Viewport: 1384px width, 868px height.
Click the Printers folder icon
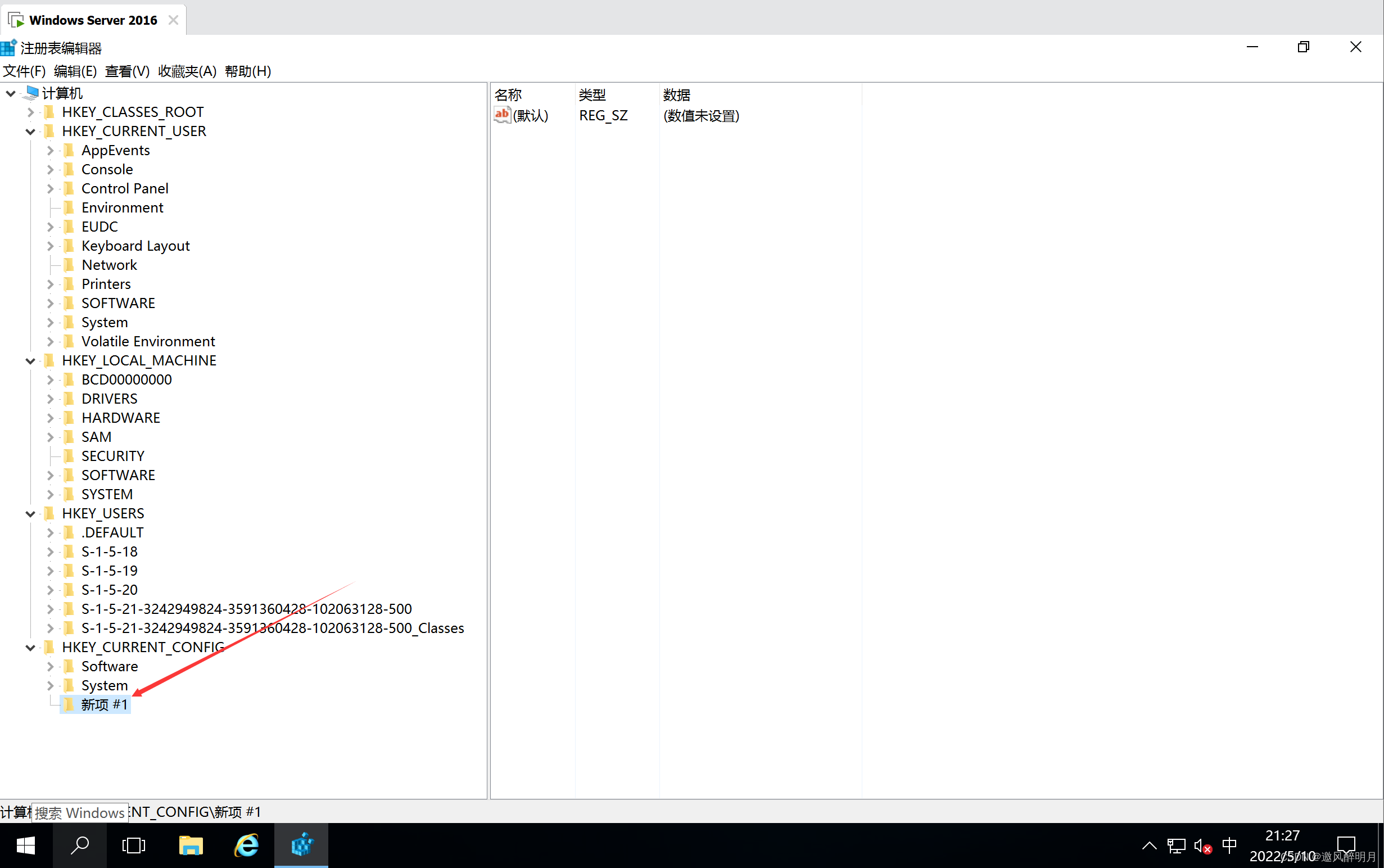pyautogui.click(x=69, y=284)
